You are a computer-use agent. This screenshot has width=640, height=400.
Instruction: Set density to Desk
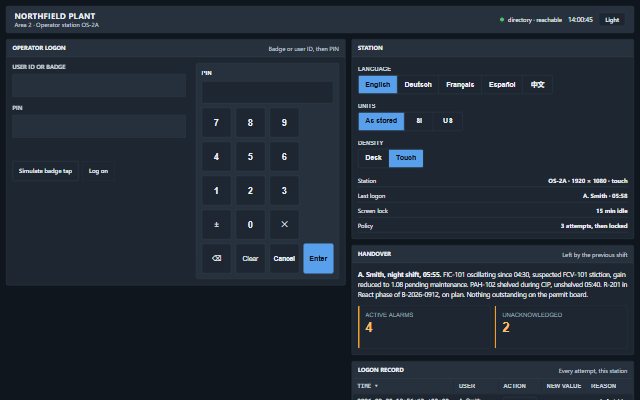point(373,158)
